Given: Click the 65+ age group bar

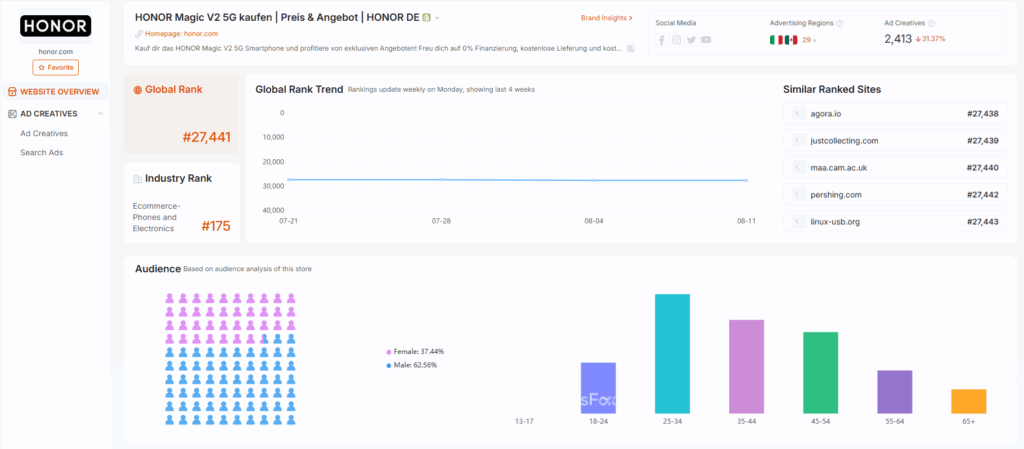Looking at the screenshot, I should tap(968, 401).
